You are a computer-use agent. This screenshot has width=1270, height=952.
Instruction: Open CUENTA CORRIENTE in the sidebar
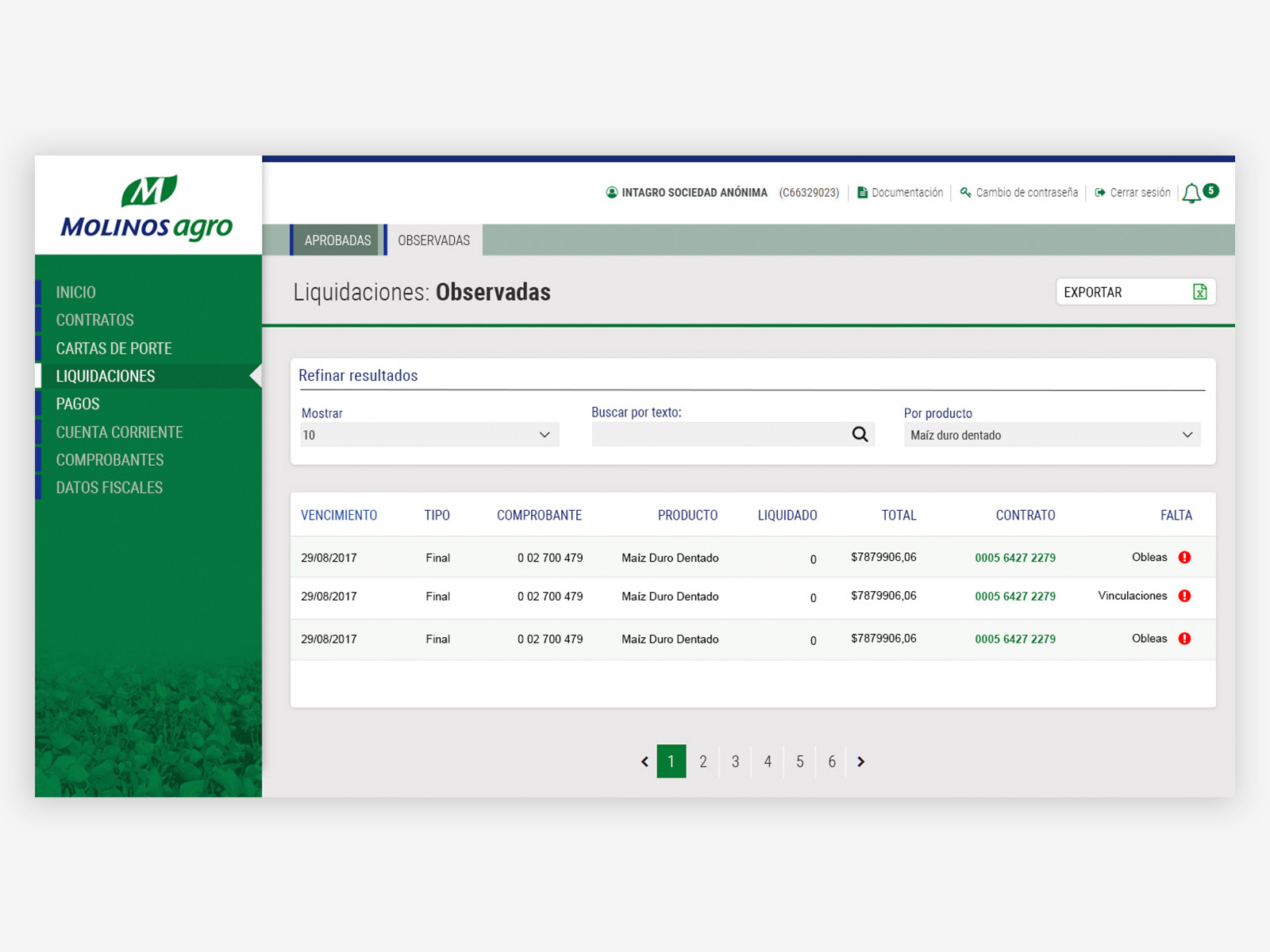click(119, 432)
